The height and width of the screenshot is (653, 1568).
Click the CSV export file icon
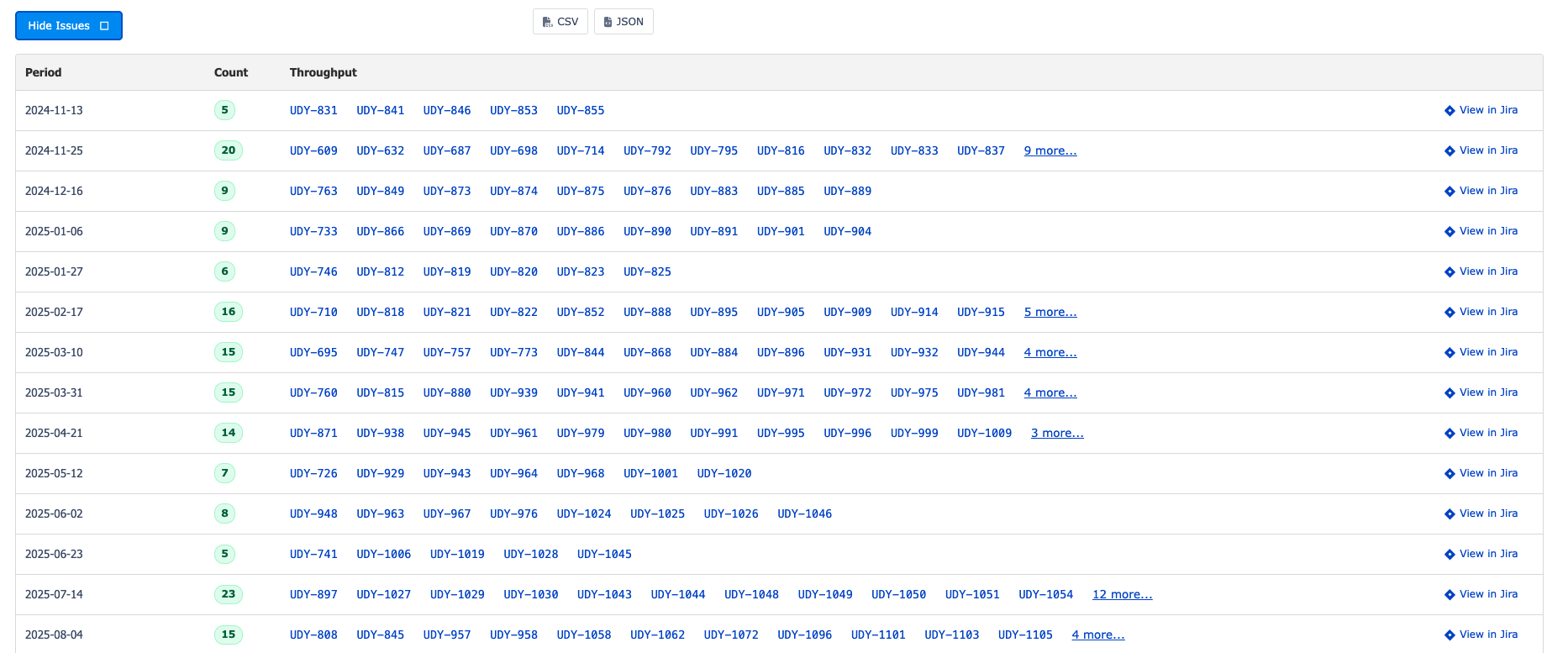click(547, 22)
